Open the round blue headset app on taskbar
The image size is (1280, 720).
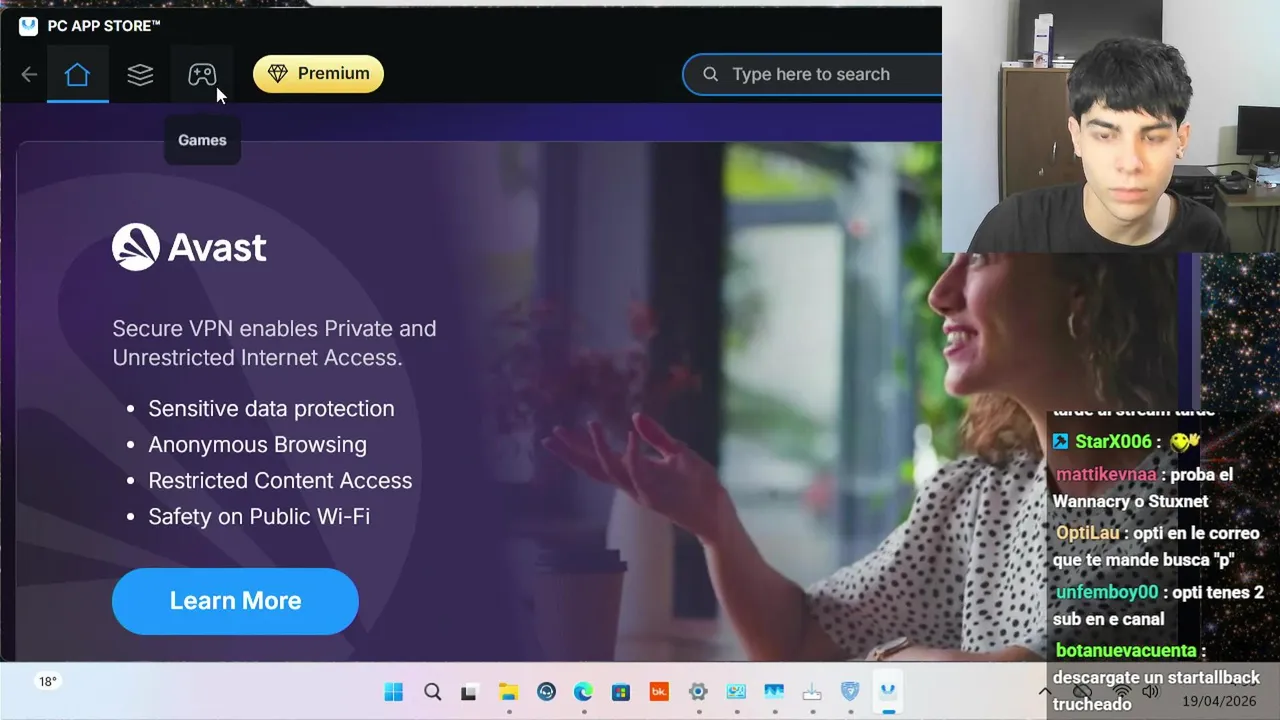click(x=546, y=692)
